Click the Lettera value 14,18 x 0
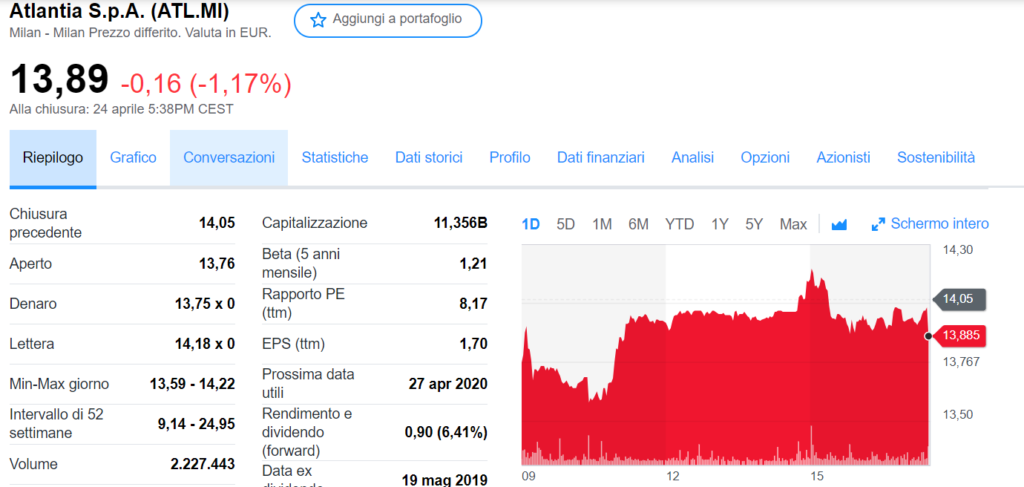This screenshot has height=487, width=1024. tap(204, 344)
